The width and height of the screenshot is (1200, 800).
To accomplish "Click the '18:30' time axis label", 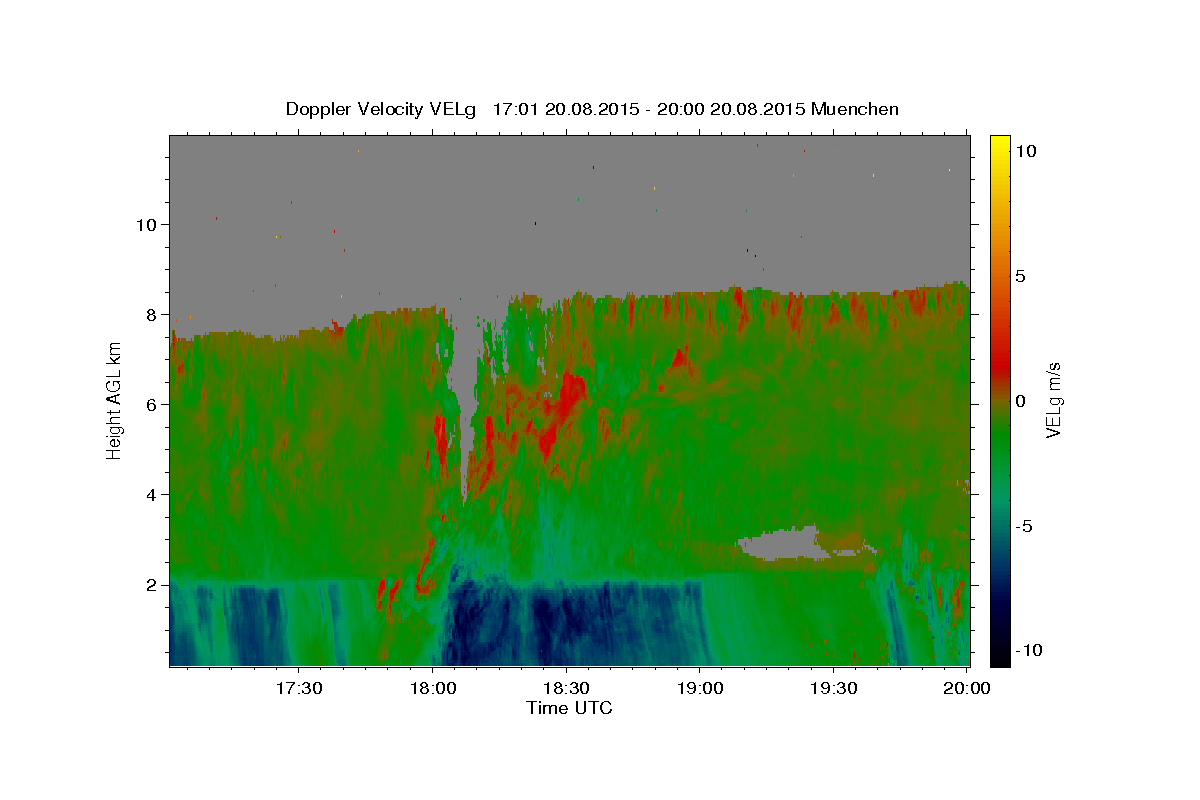I will pyautogui.click(x=566, y=688).
